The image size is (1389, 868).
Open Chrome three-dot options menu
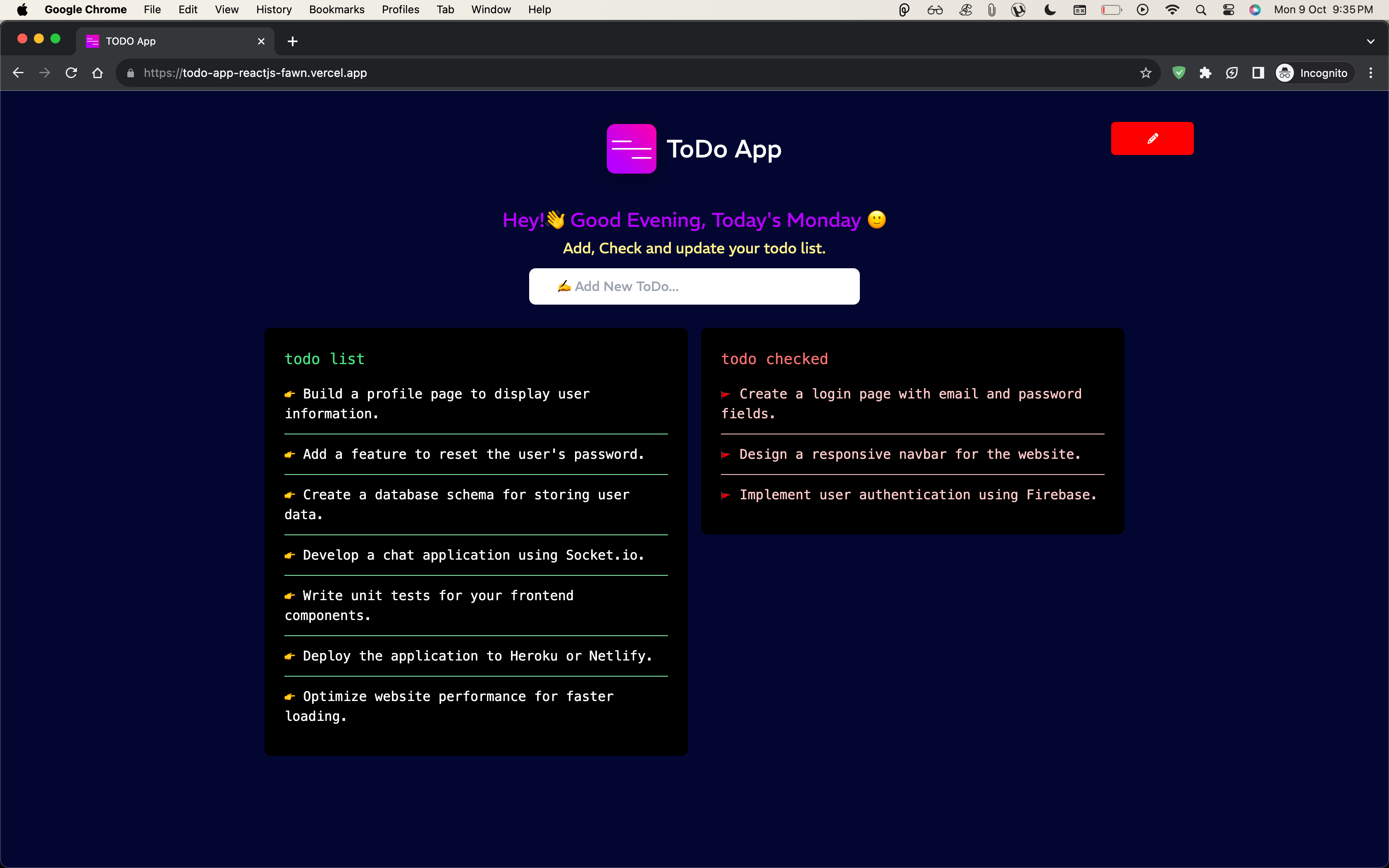click(1371, 73)
